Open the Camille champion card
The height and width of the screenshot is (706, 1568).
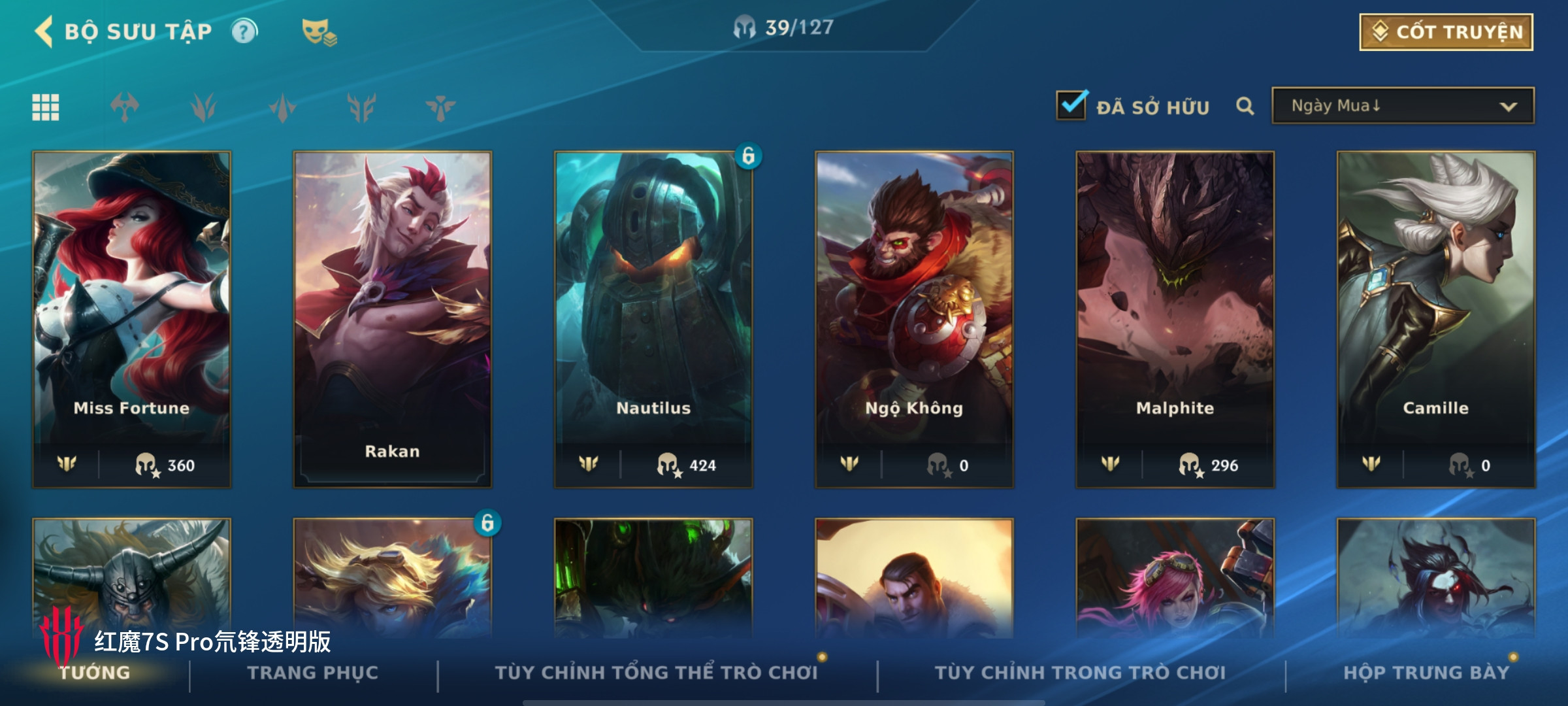tap(1436, 319)
